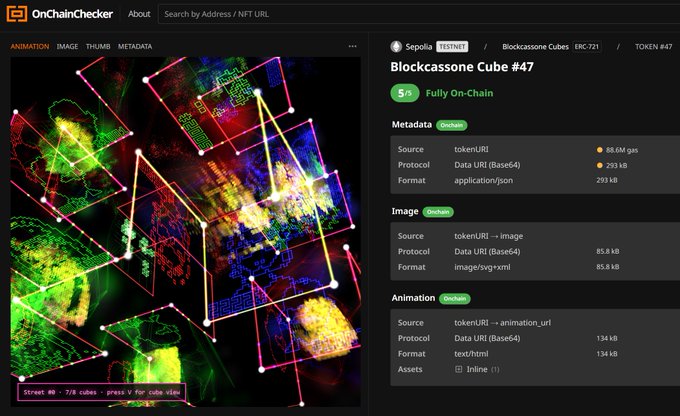
Task: Click the text/html format value
Action: point(471,354)
